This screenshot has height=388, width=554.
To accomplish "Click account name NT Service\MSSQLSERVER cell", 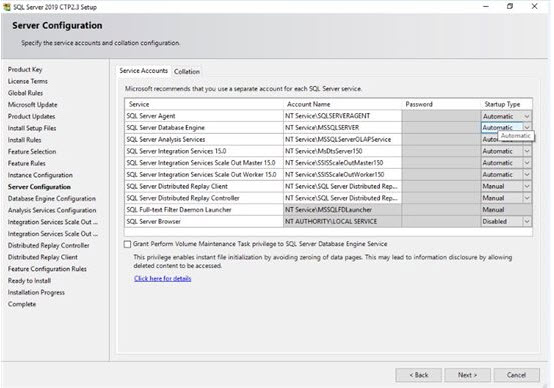I will click(342, 128).
